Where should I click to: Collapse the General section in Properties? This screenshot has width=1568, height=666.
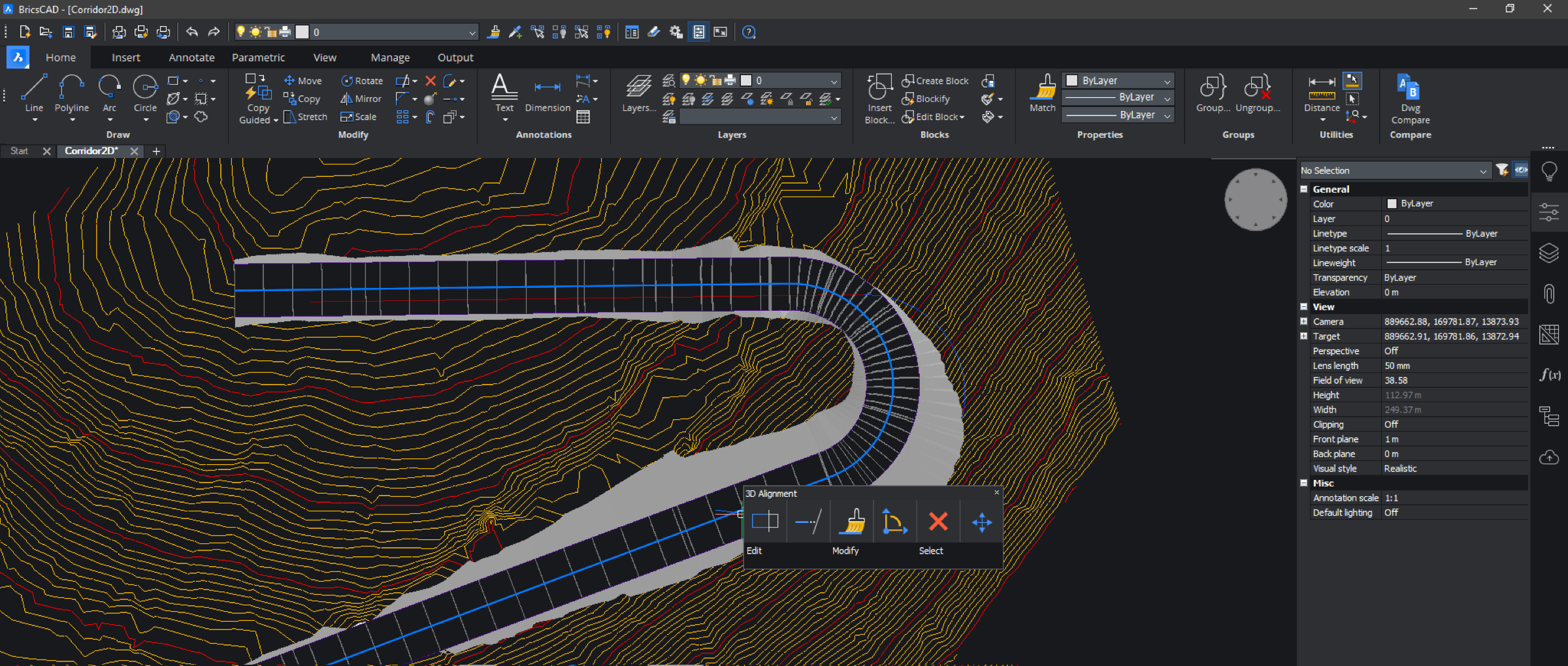click(x=1304, y=189)
